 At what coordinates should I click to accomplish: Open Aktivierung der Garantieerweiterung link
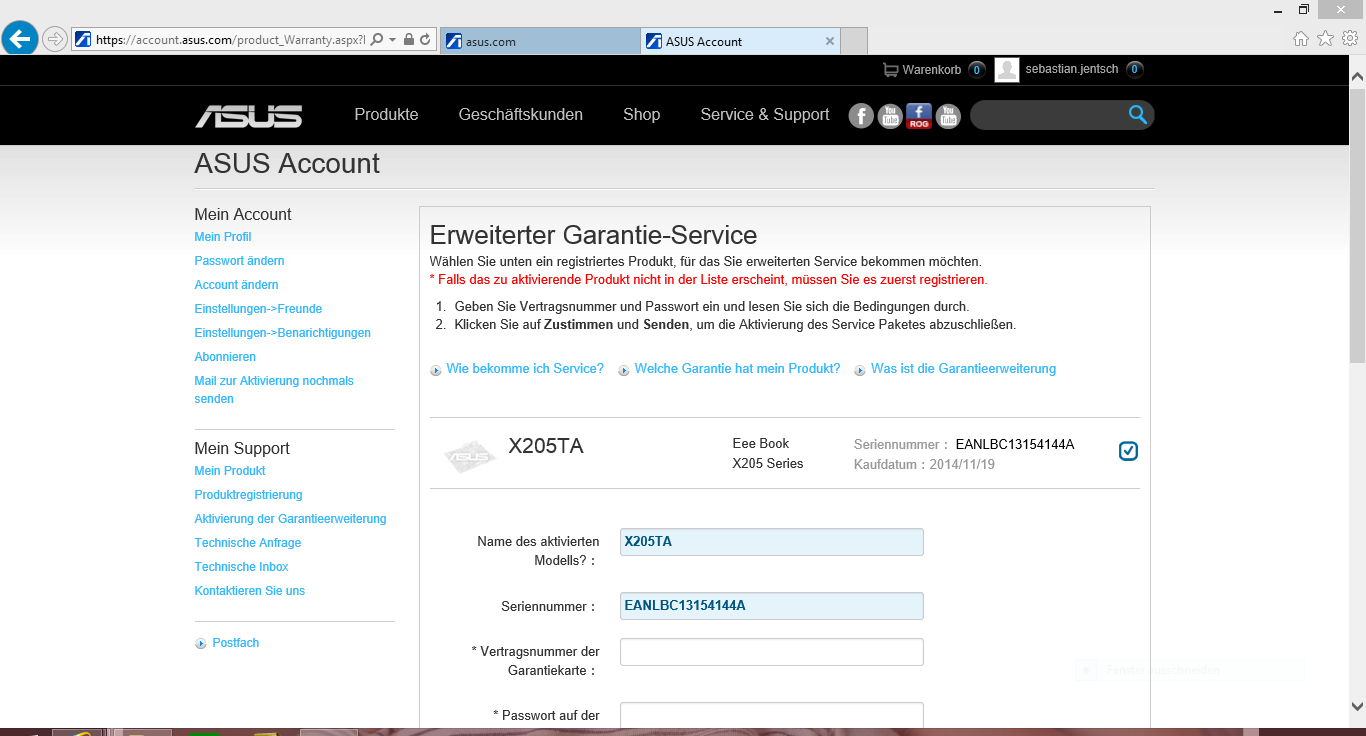[x=290, y=519]
